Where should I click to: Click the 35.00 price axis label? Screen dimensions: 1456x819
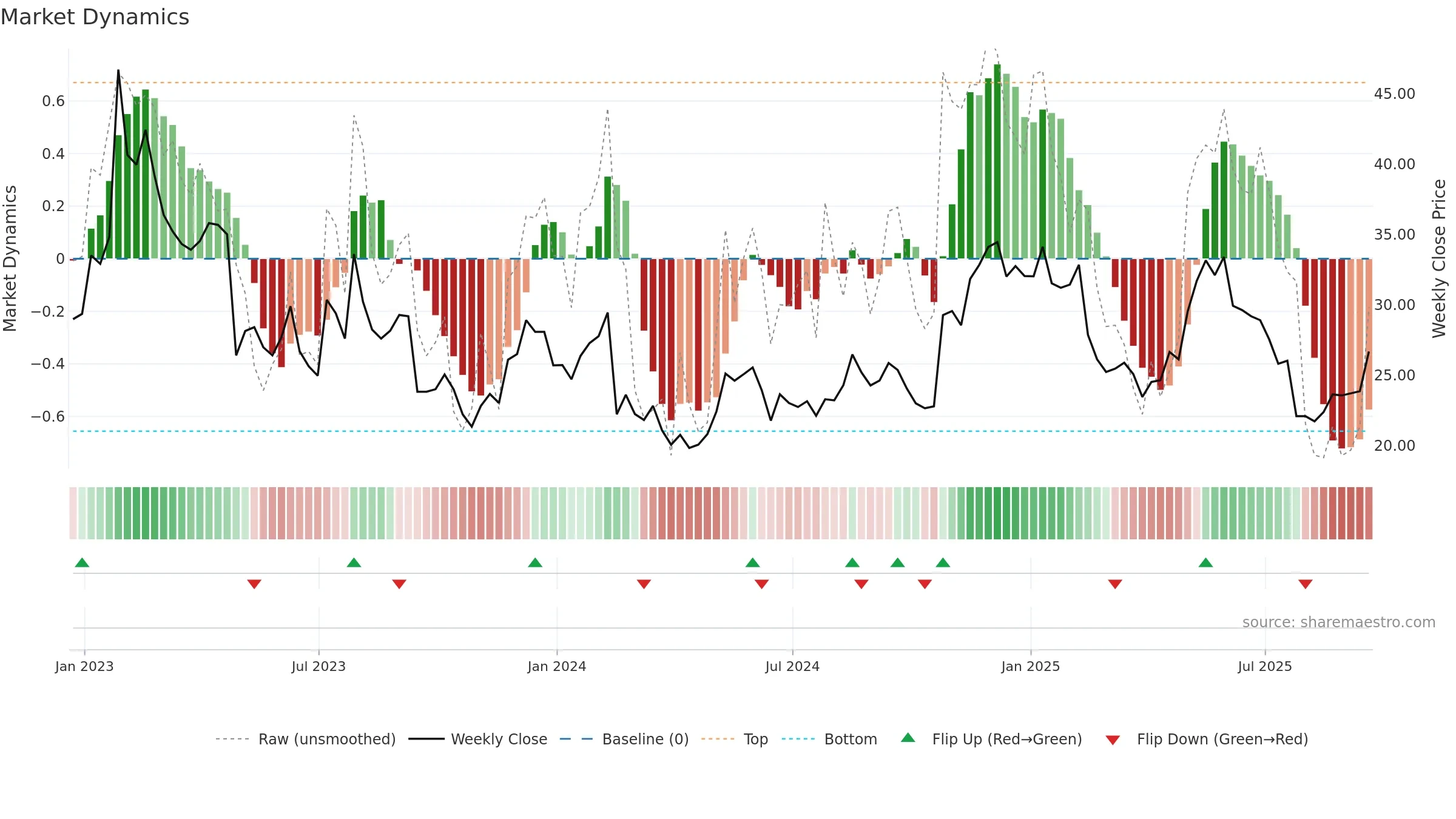[x=1395, y=235]
